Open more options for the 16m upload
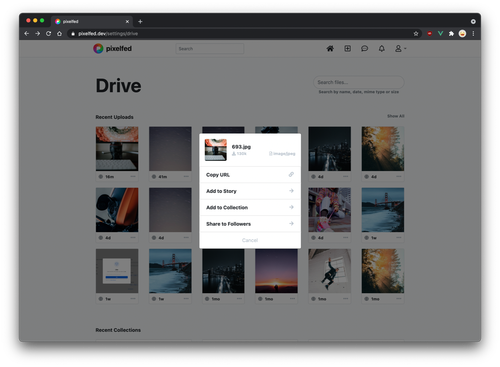The height and width of the screenshot is (367, 500). (133, 176)
